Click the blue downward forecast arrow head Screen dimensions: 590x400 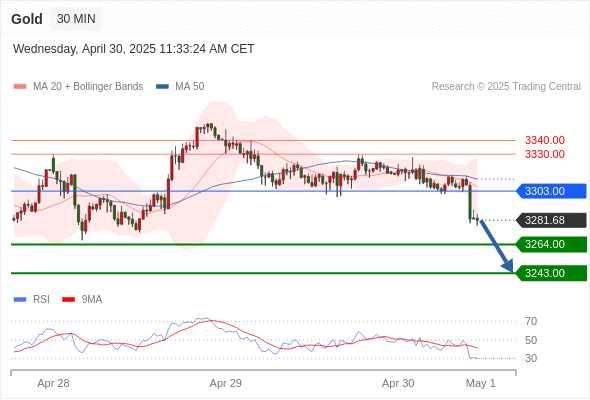508,265
